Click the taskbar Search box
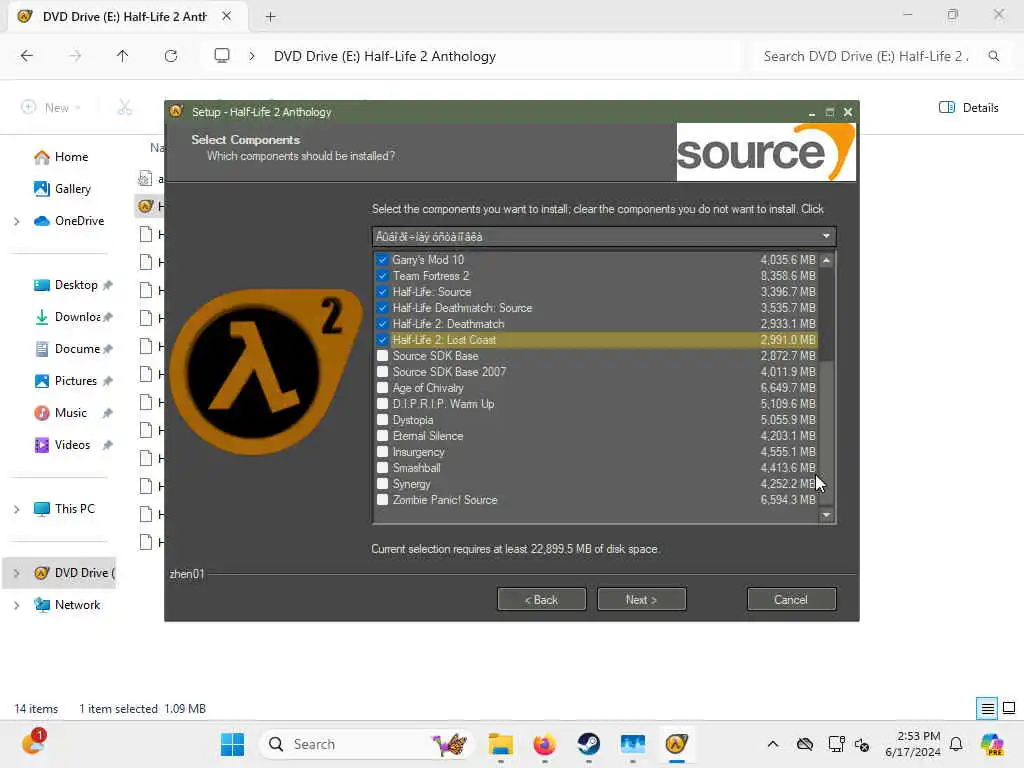 [368, 744]
